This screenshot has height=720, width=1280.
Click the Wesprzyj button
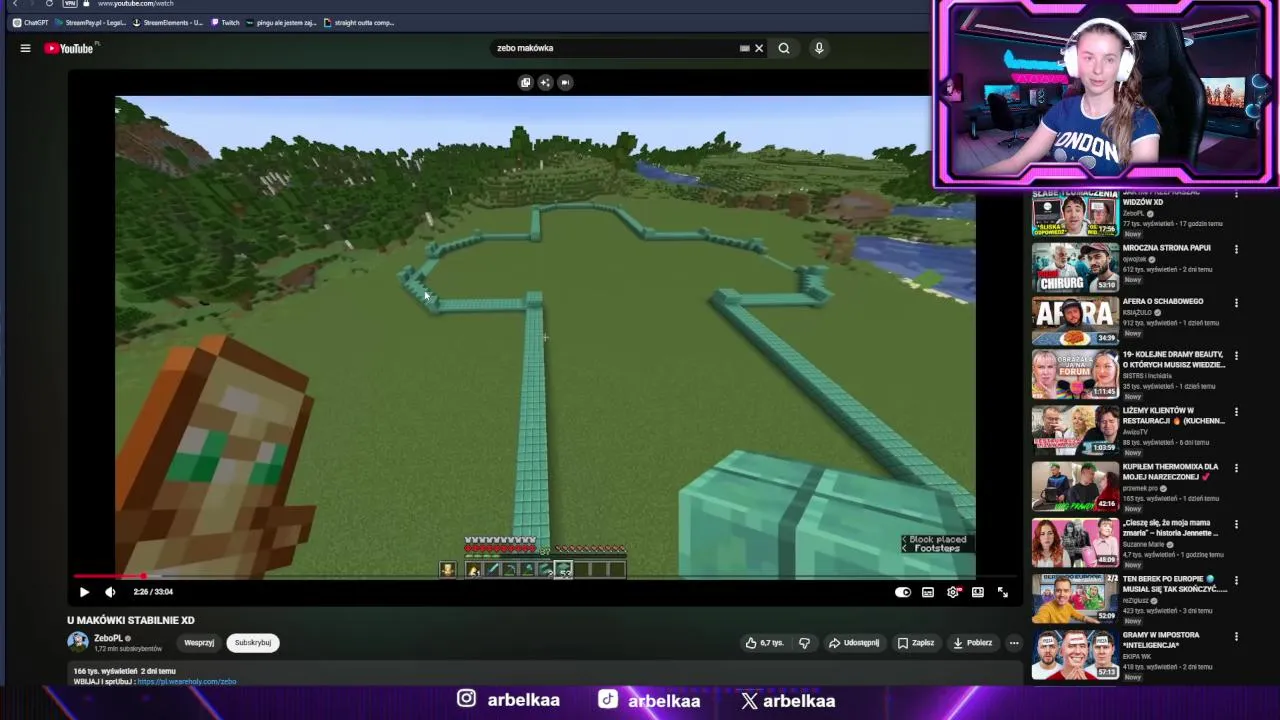(x=199, y=643)
